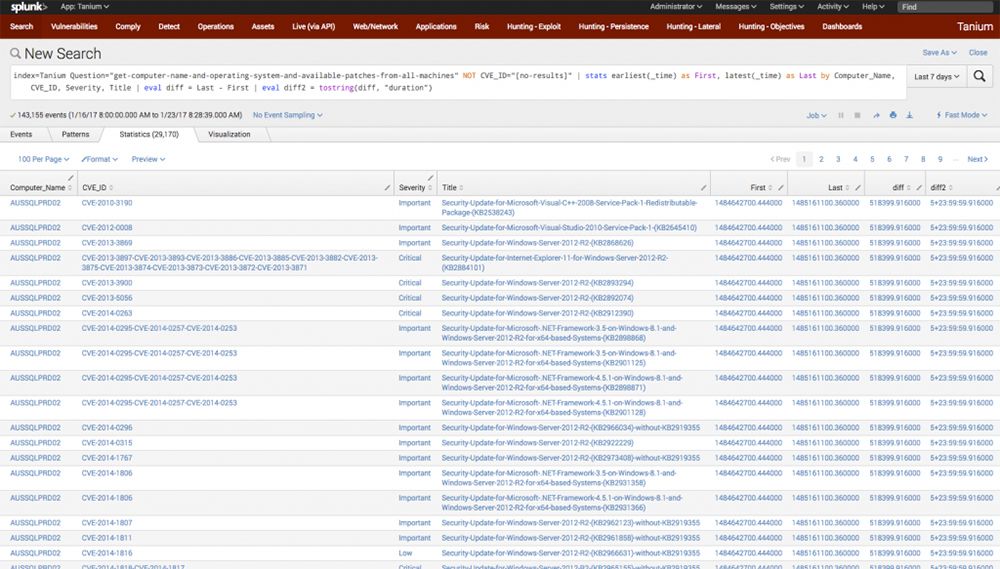
Task: Open the Format options dropdown
Action: tap(100, 159)
